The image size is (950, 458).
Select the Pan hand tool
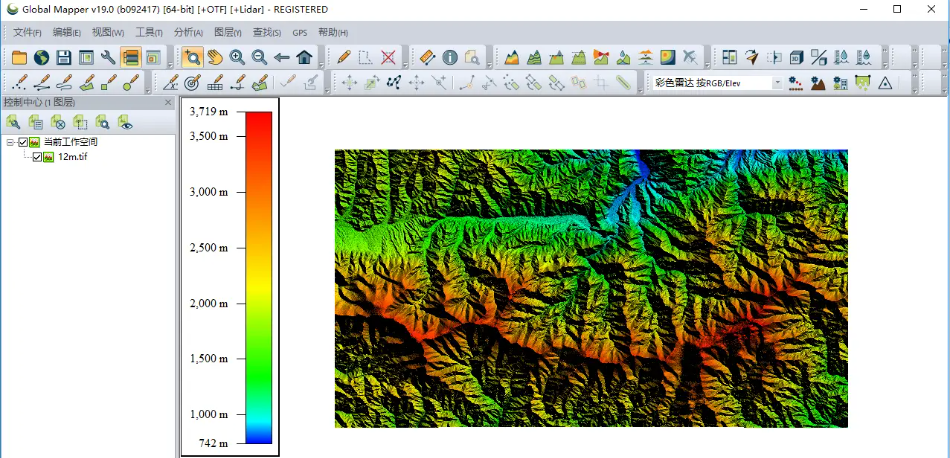click(215, 58)
